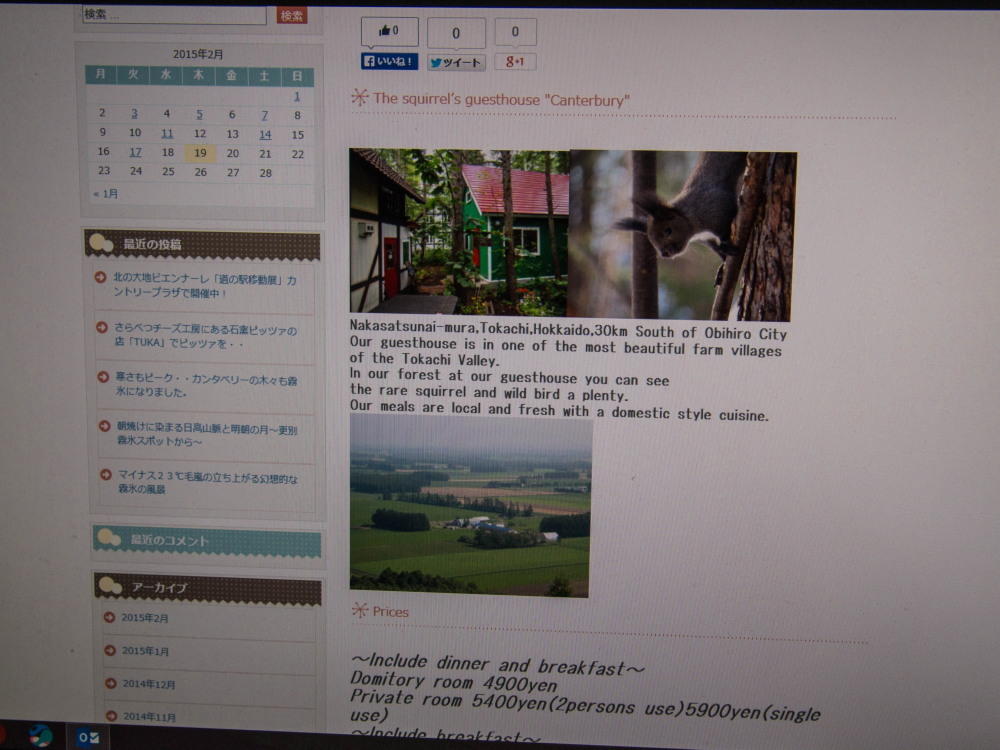Viewport: 1000px width, 750px height.
Task: Open Outlook from the taskbar
Action: point(89,738)
